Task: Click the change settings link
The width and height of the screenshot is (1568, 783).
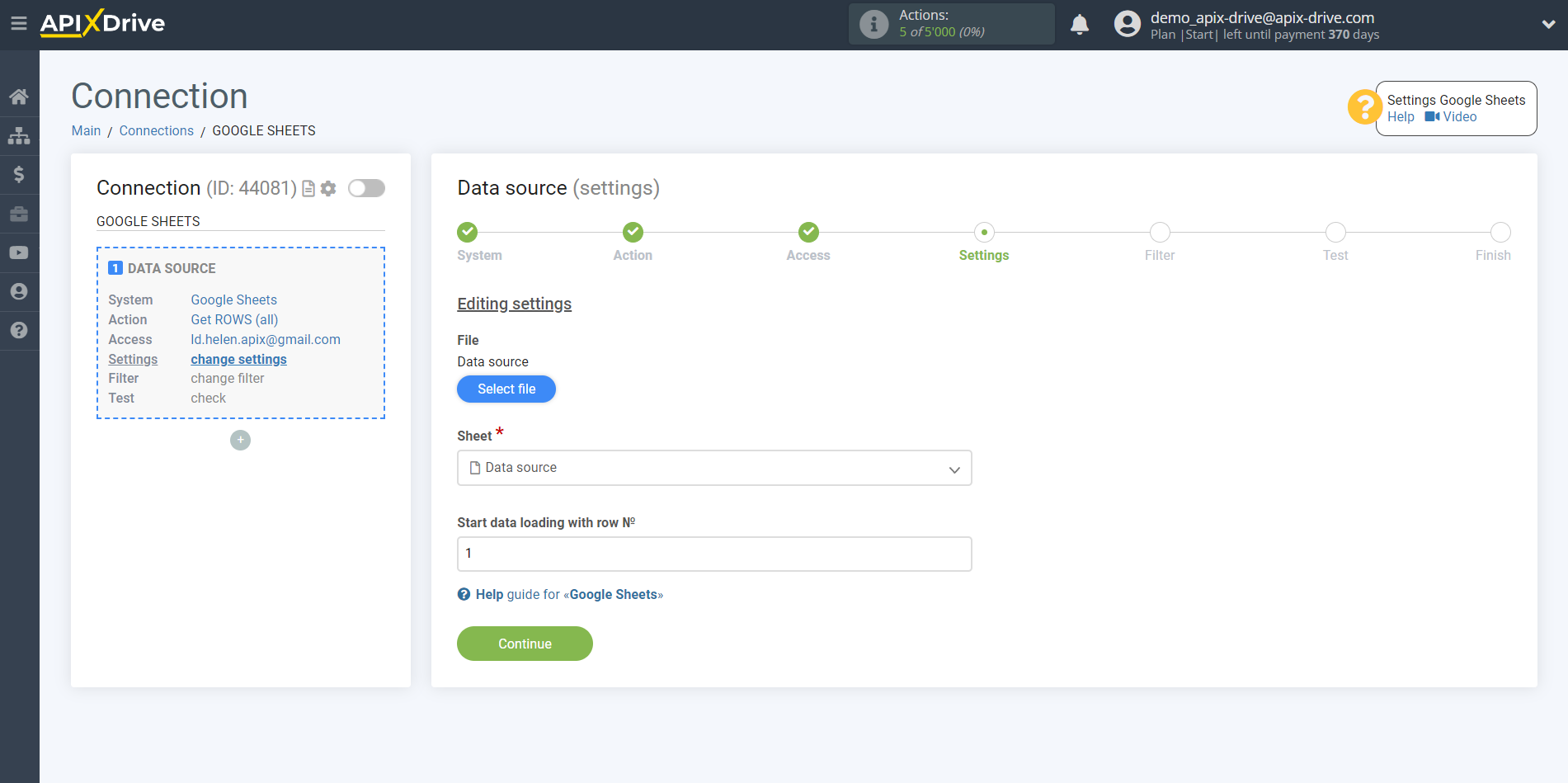Action: click(238, 359)
